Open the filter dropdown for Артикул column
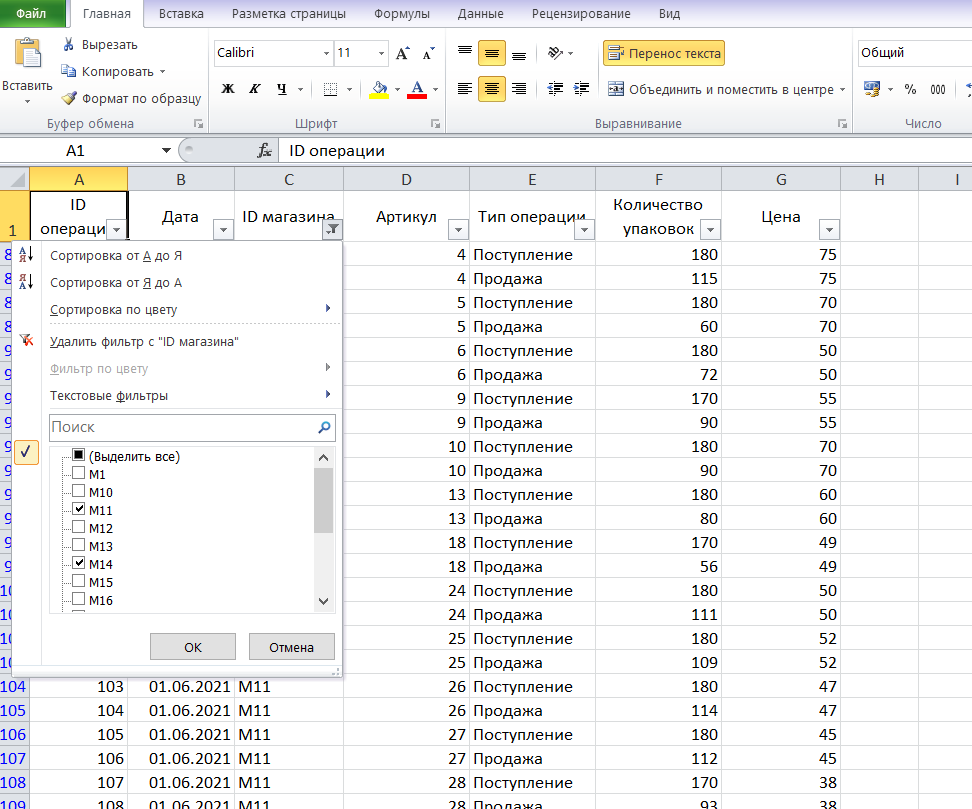The height and width of the screenshot is (809, 972). click(x=458, y=230)
